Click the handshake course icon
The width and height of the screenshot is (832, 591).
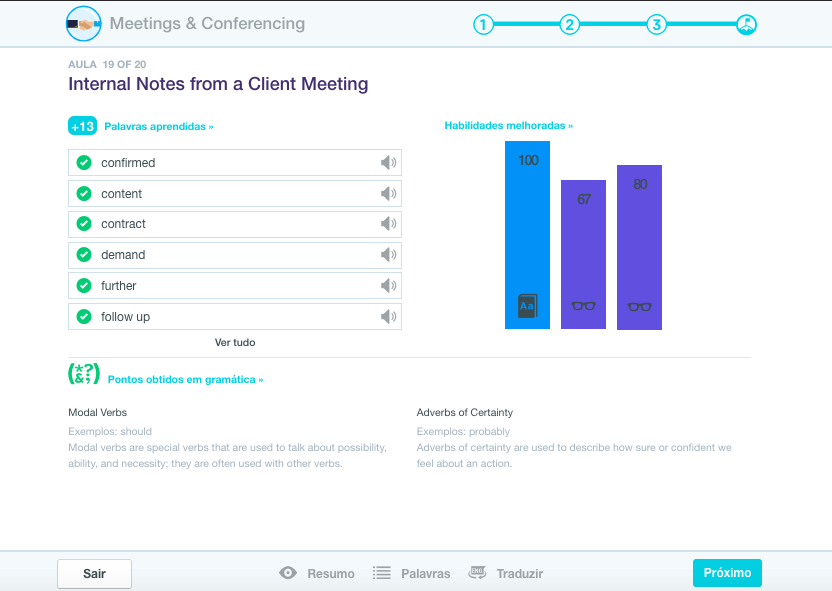[x=84, y=24]
